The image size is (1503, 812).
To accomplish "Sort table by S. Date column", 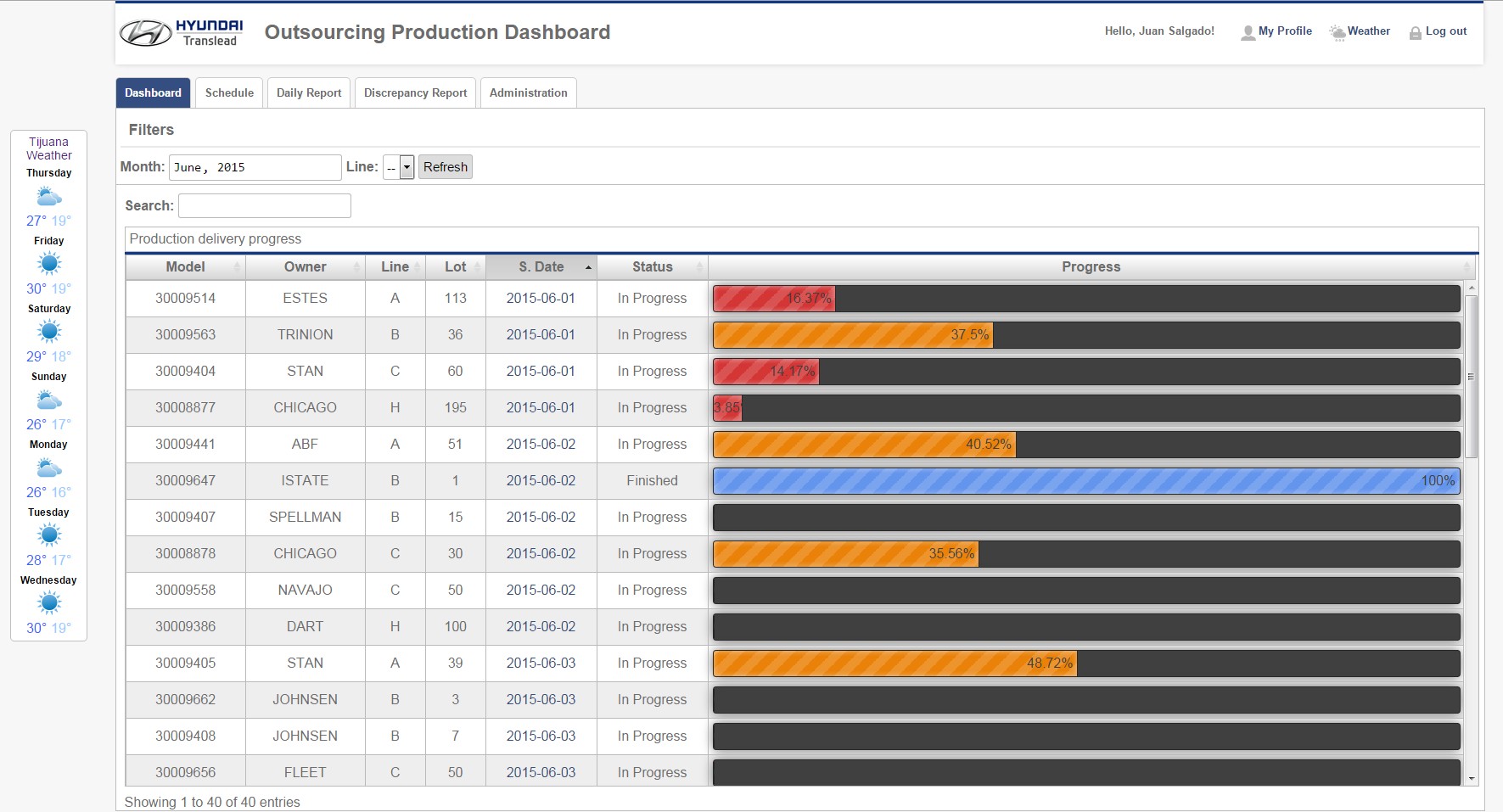I will (541, 266).
